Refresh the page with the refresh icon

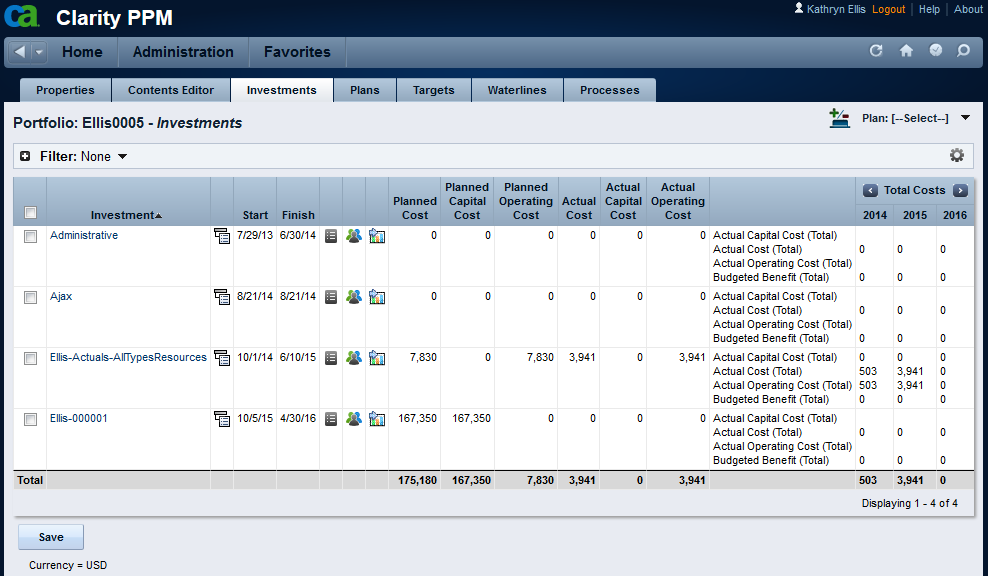pyautogui.click(x=876, y=50)
